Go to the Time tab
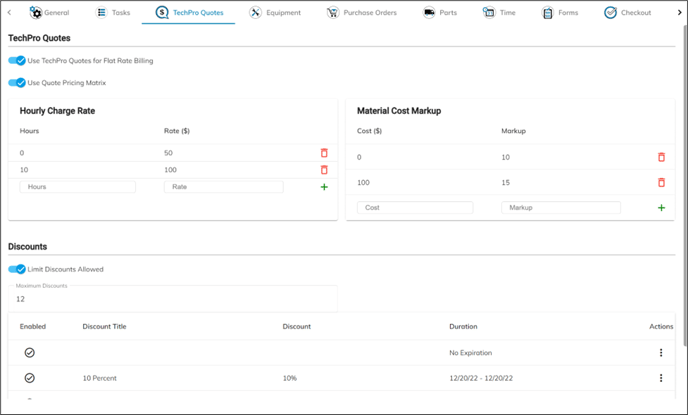The width and height of the screenshot is (688, 415). [x=499, y=13]
